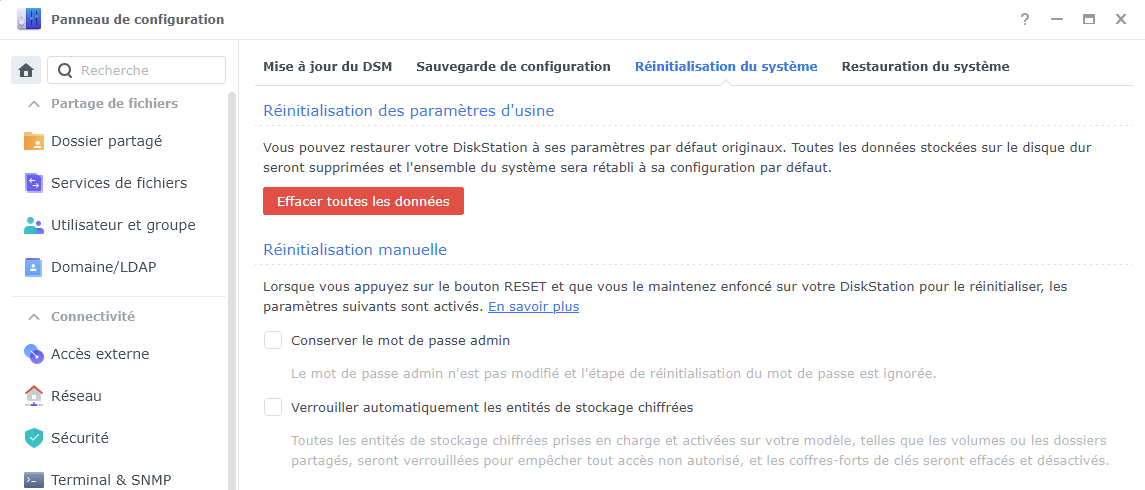Screen dimensions: 1145x490
Task: Open the En savoir plus link
Action: click(533, 307)
